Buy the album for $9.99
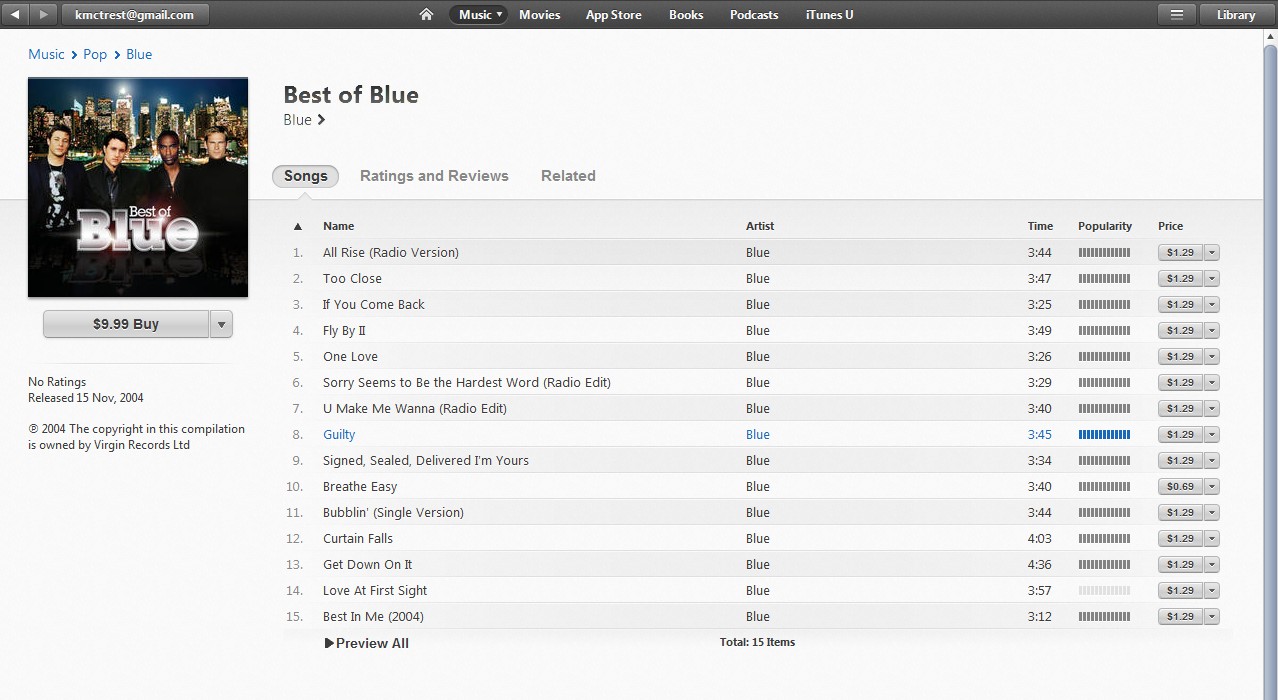 pos(126,324)
